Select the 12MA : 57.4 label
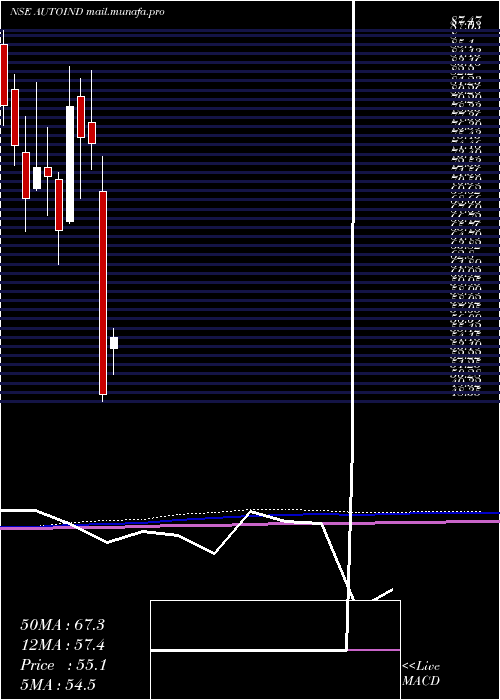 click(x=62, y=645)
